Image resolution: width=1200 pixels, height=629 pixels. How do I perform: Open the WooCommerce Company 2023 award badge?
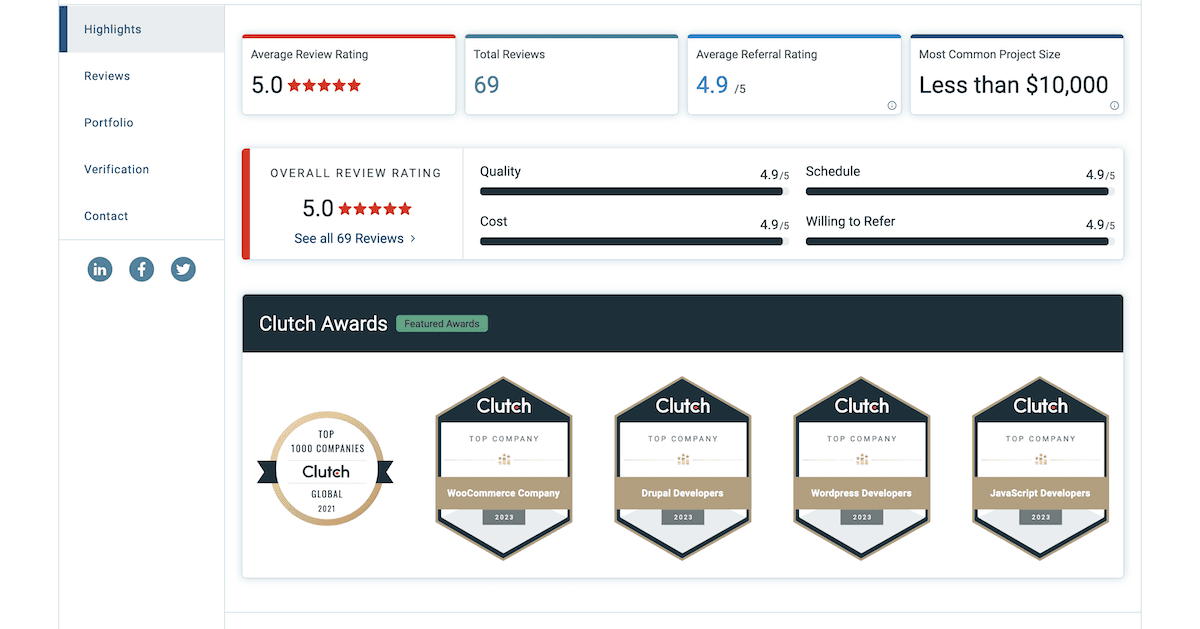[x=503, y=468]
